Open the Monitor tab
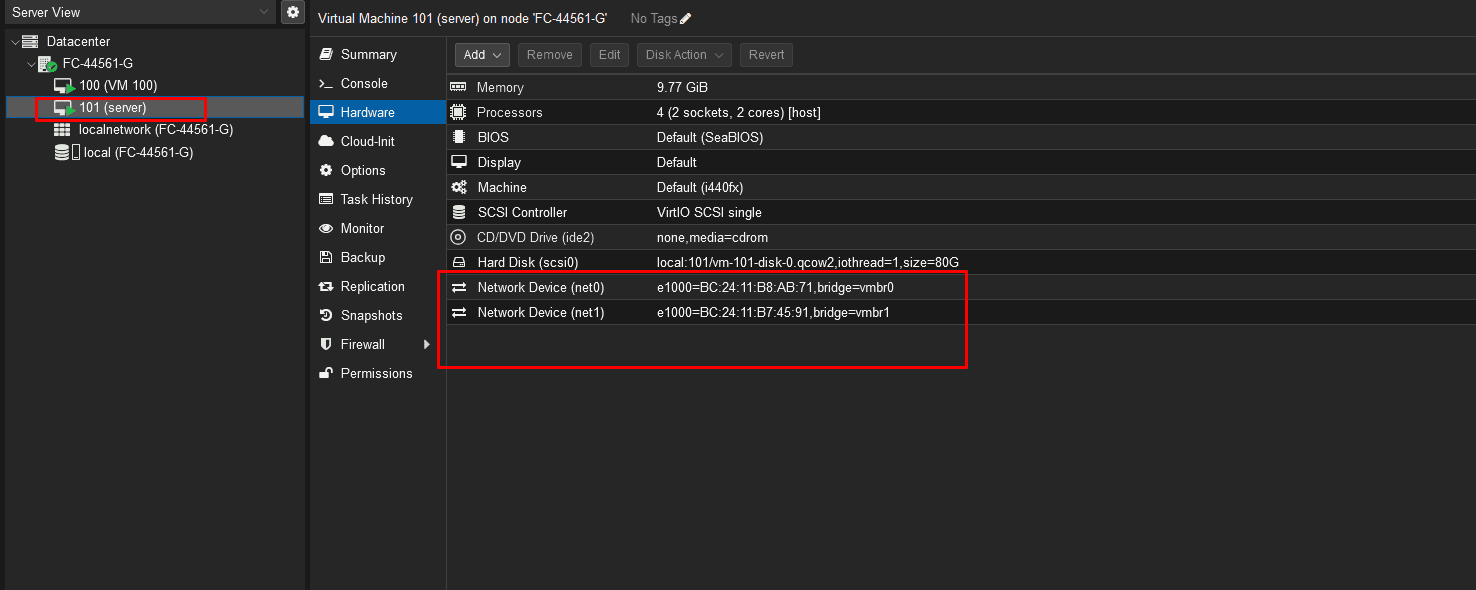The image size is (1476, 590). (x=377, y=229)
